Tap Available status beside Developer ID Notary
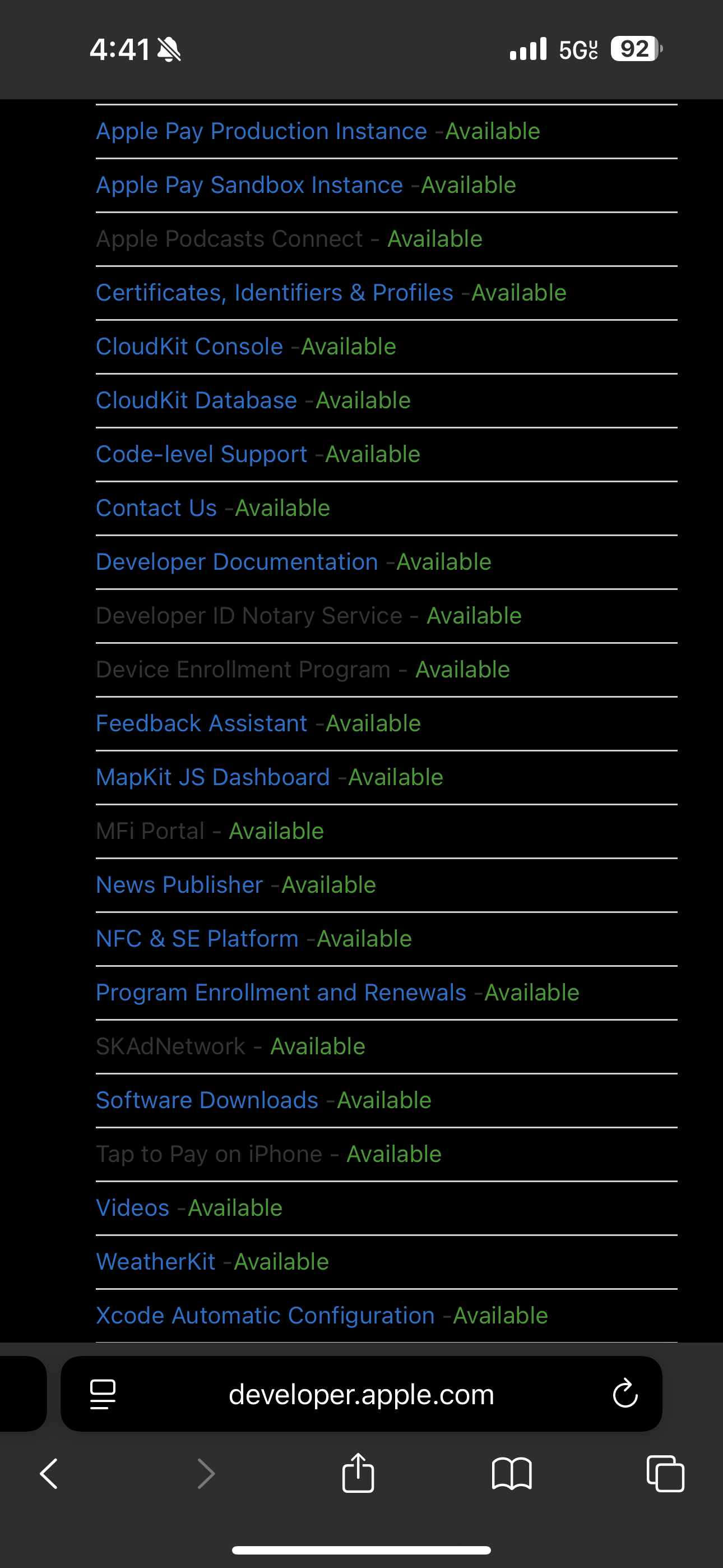Image resolution: width=723 pixels, height=1568 pixels. point(474,616)
